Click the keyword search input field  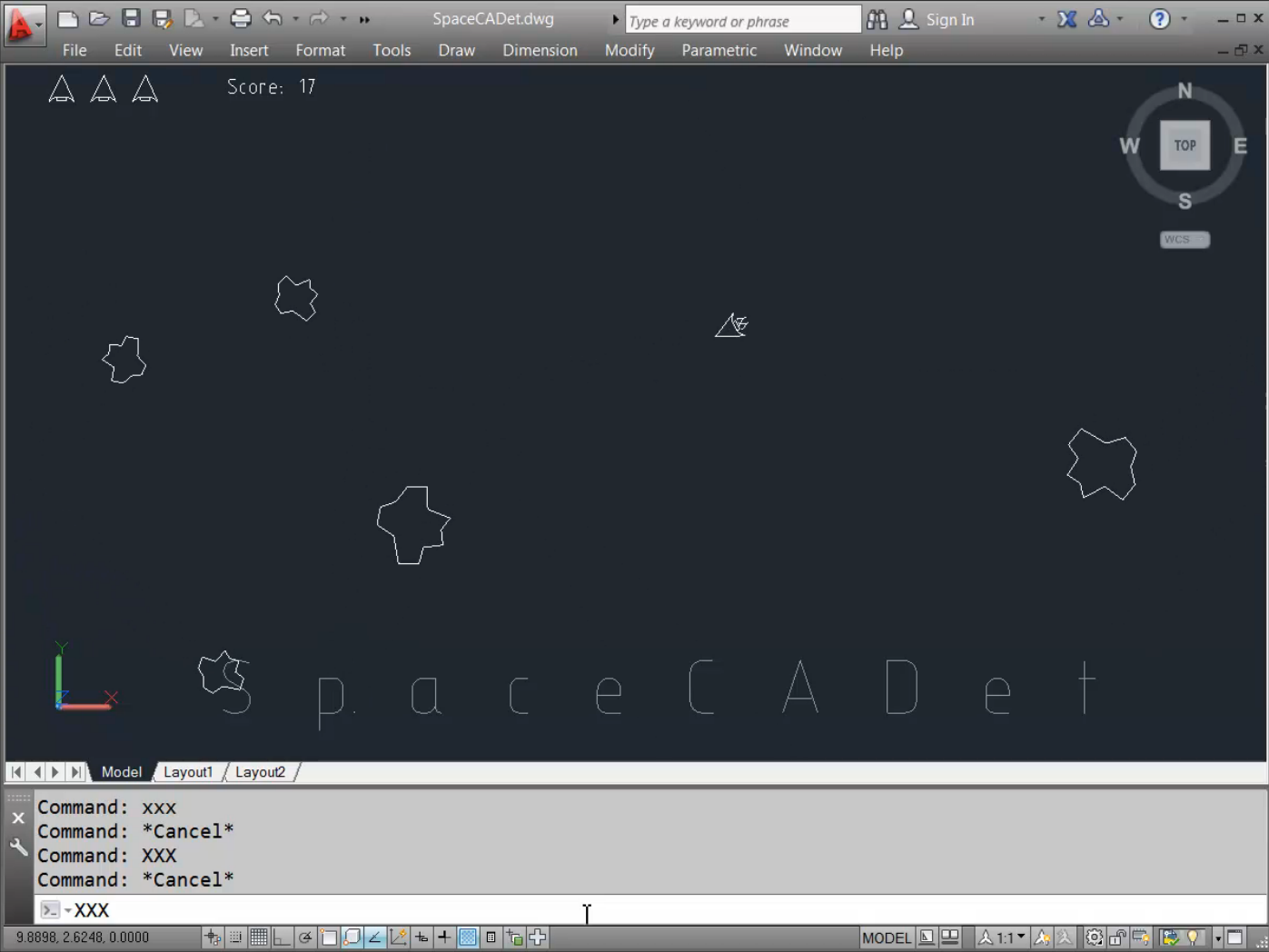point(741,20)
